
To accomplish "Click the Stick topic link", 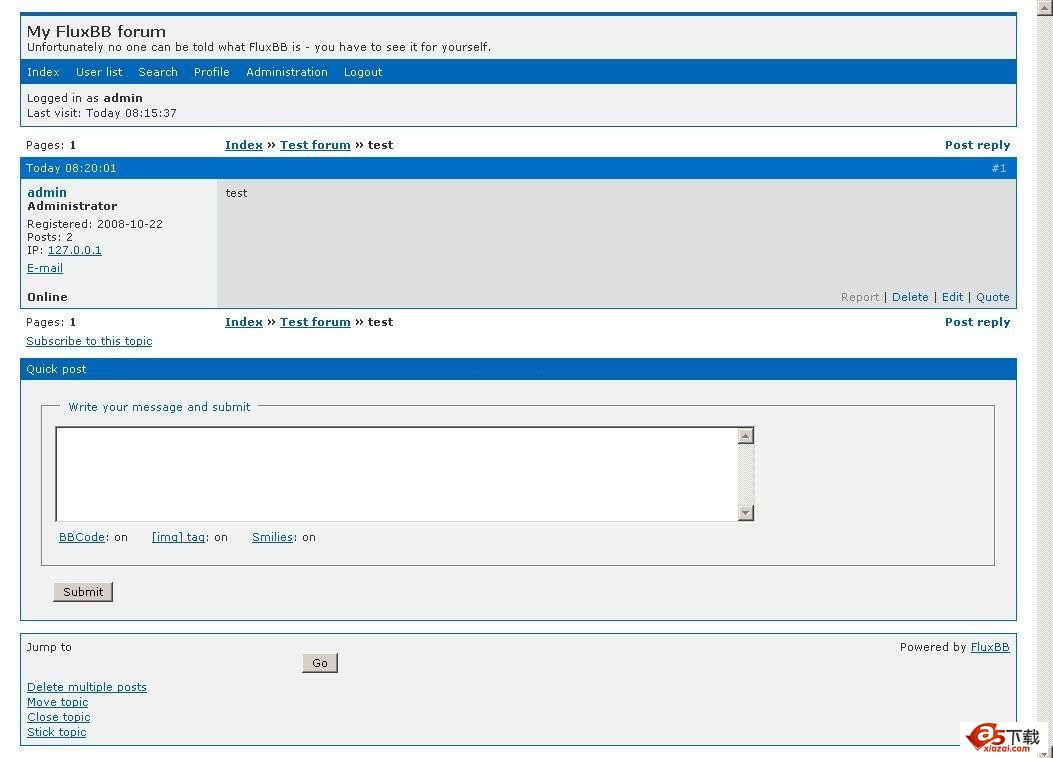I will point(56,732).
